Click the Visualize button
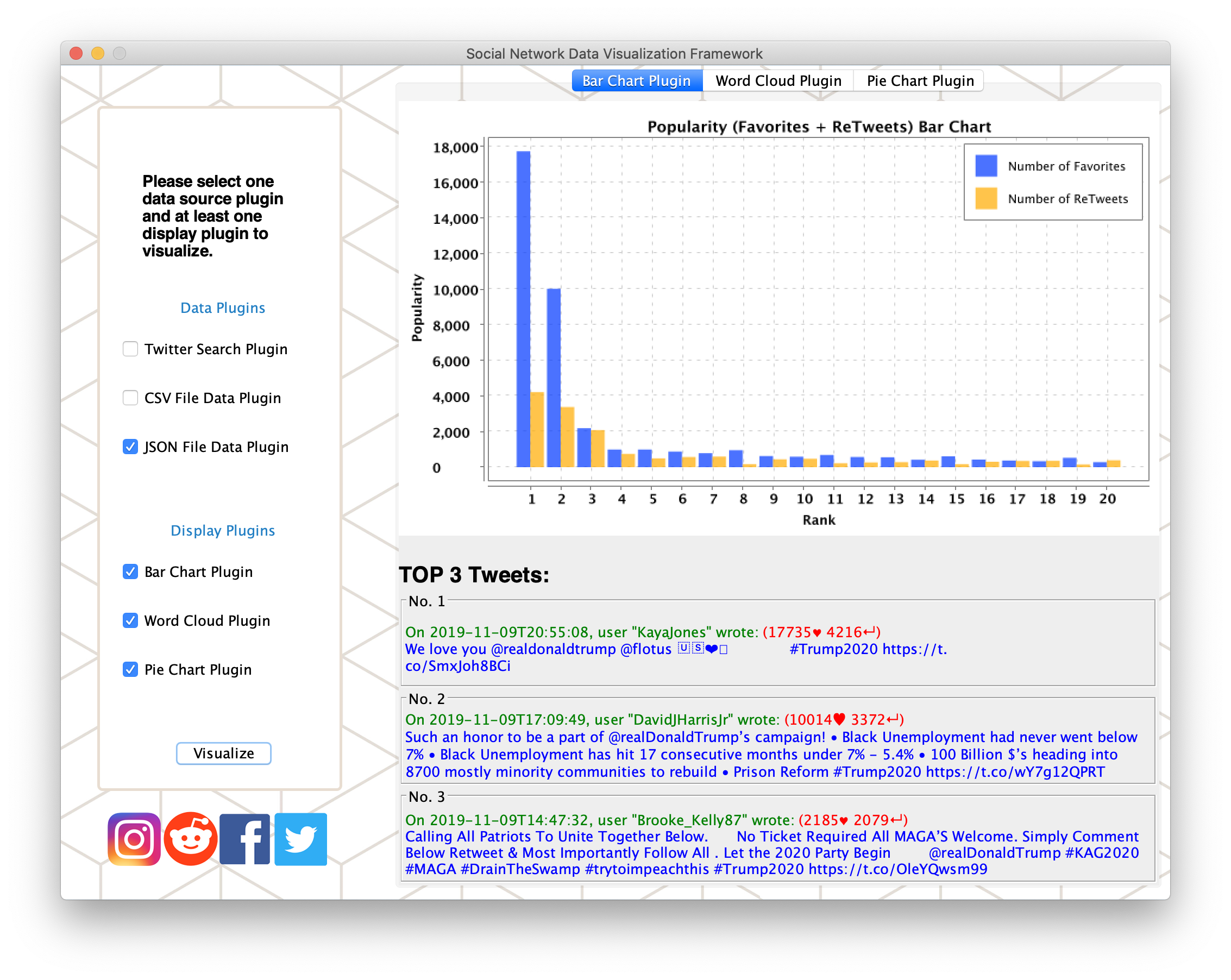 click(224, 753)
